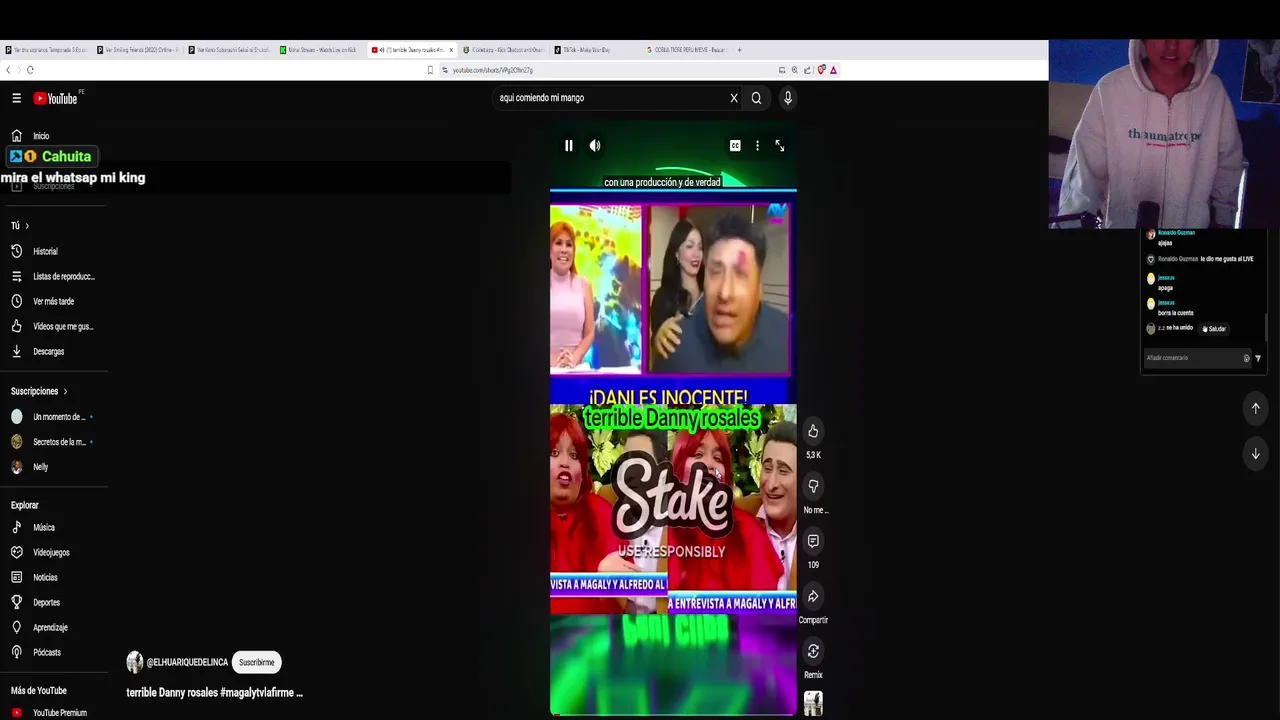The image size is (1280, 720).
Task: Clear the search text with the X
Action: point(734,98)
